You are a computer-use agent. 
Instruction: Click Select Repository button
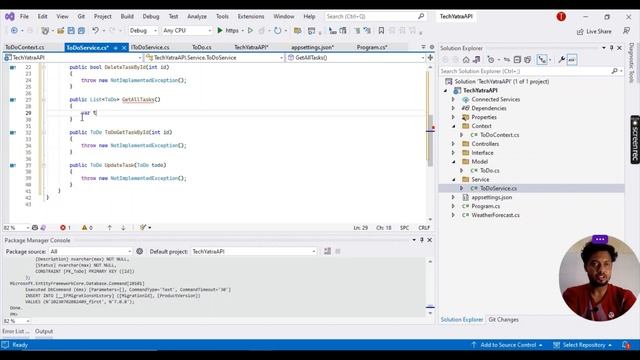pos(583,345)
